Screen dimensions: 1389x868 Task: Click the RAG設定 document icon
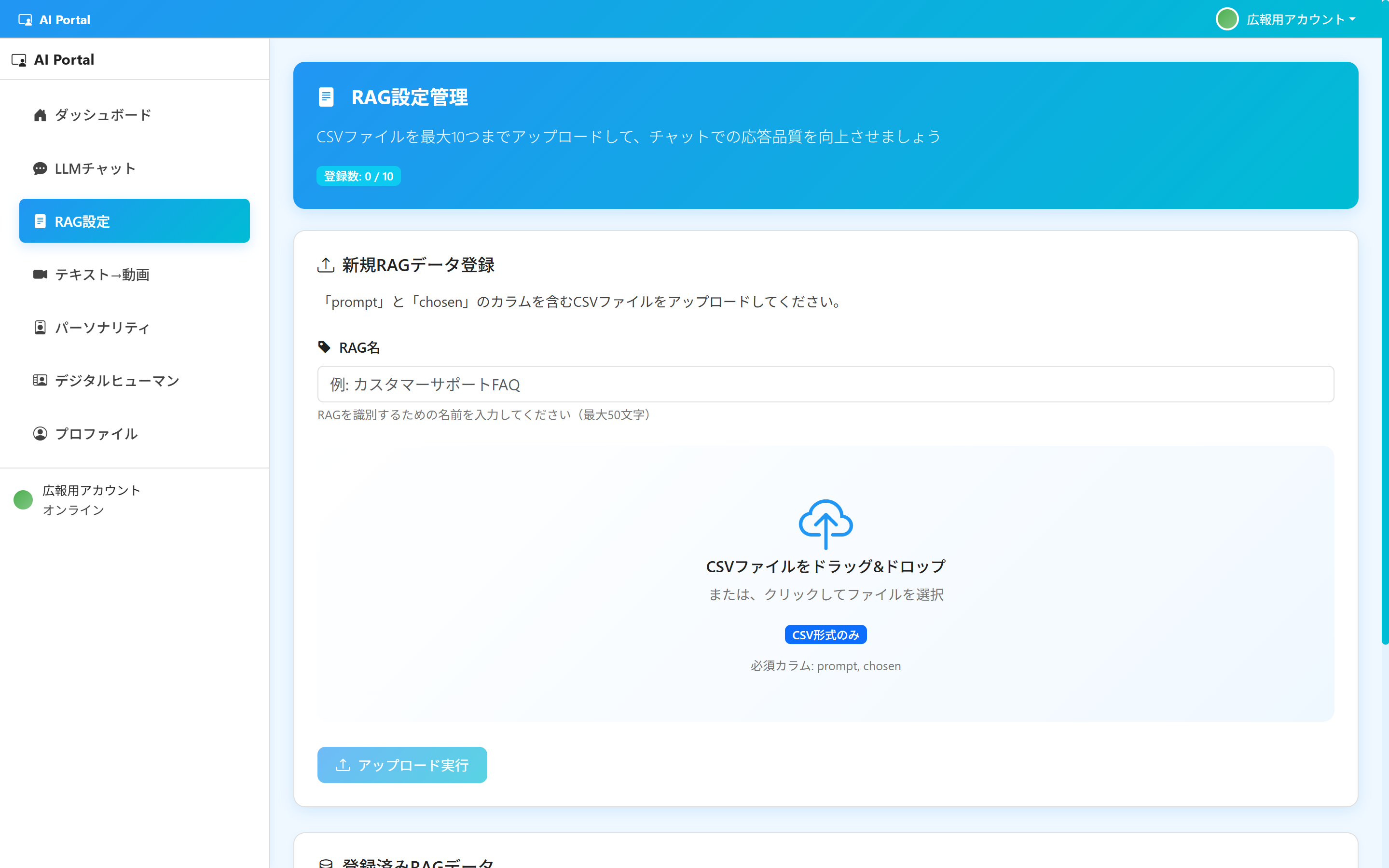pos(40,221)
